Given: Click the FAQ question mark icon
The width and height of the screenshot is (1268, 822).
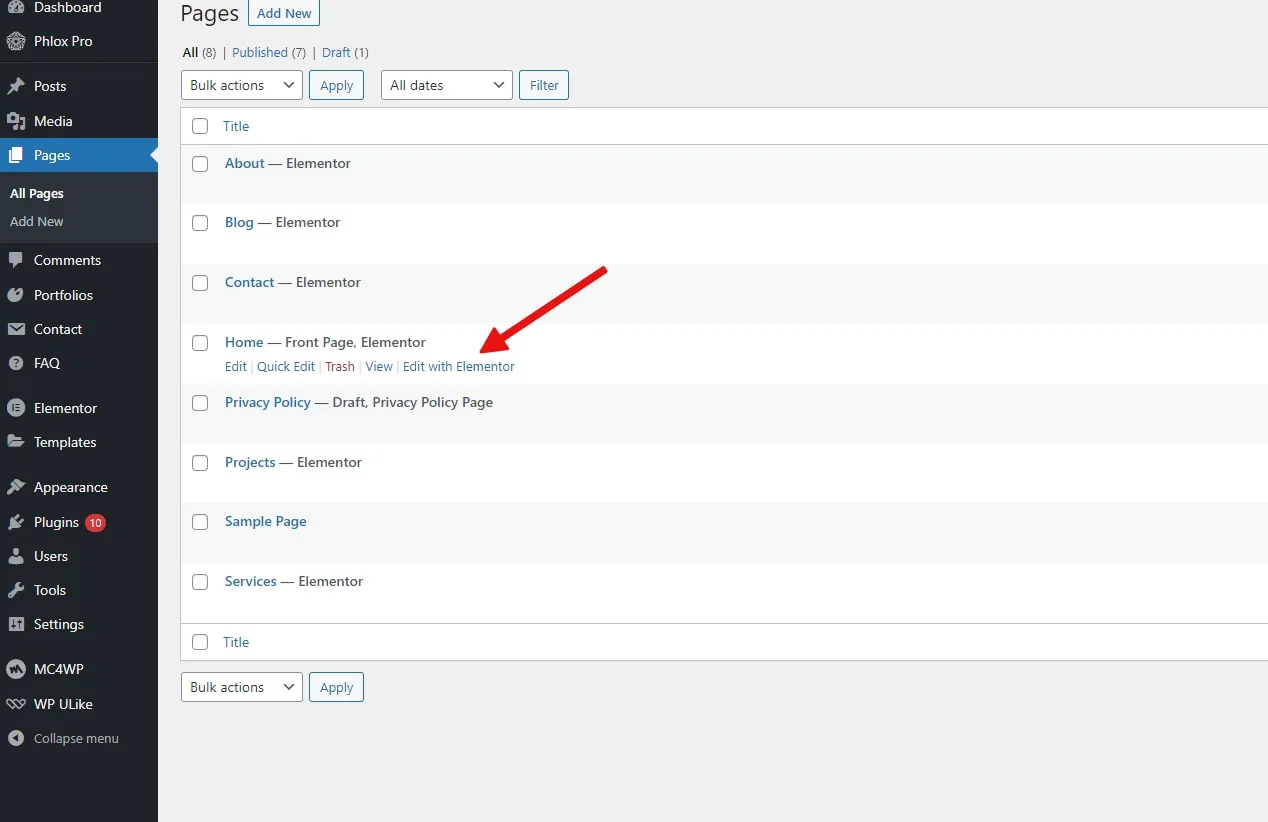Looking at the screenshot, I should point(16,363).
